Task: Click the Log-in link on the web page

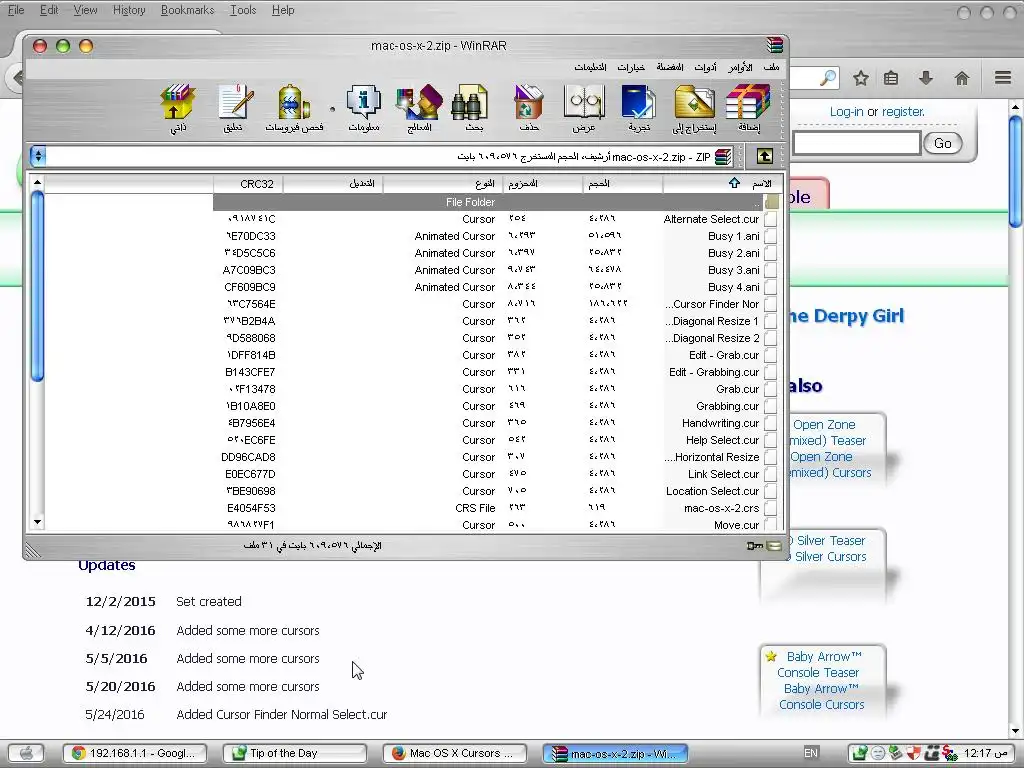Action: pos(846,112)
